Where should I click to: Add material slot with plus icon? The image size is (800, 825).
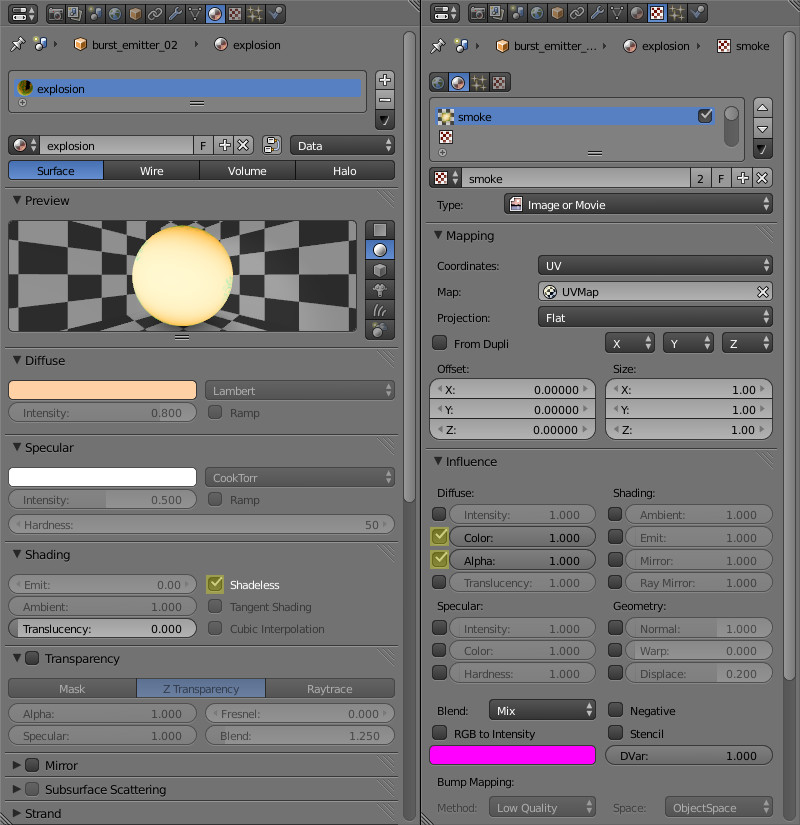point(385,80)
